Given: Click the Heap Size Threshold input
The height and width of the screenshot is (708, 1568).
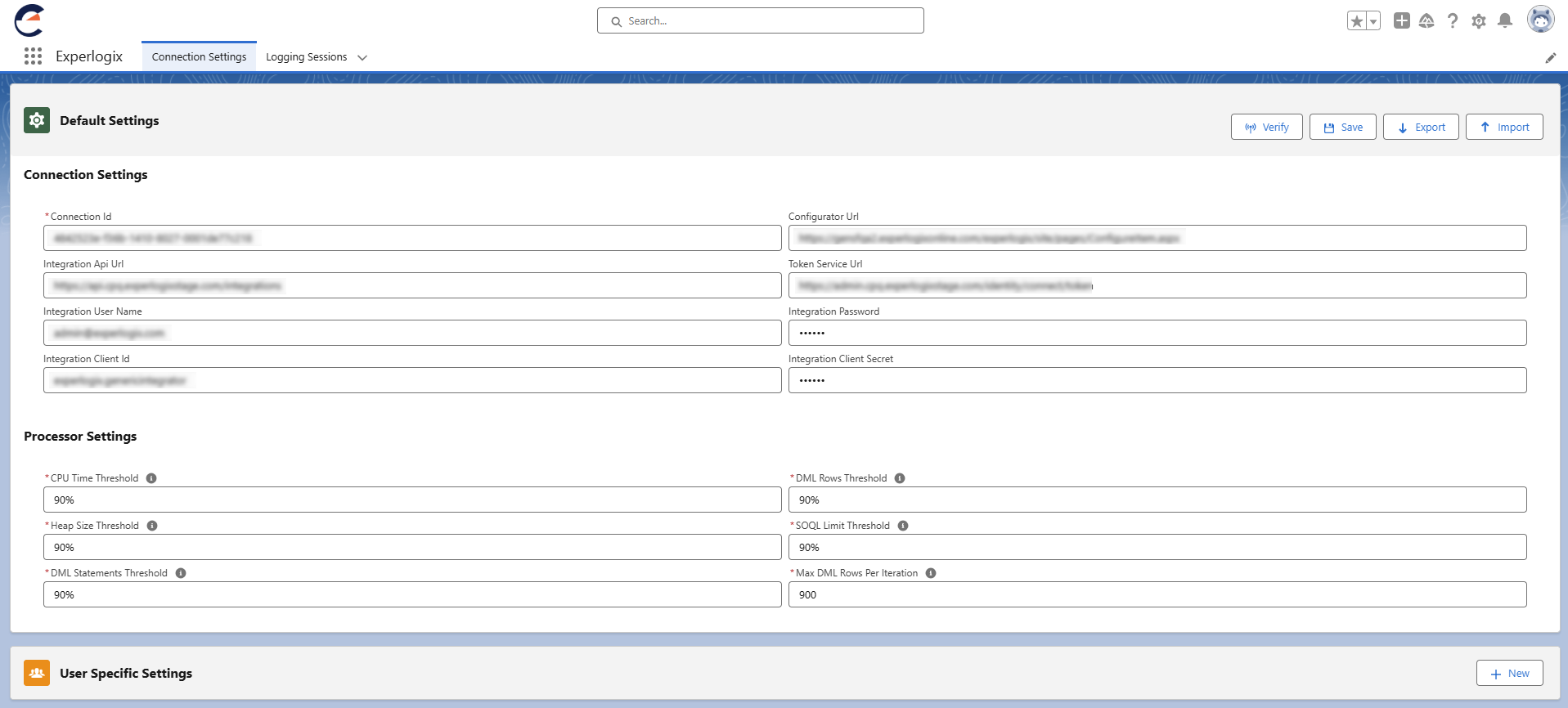Looking at the screenshot, I should pos(412,547).
